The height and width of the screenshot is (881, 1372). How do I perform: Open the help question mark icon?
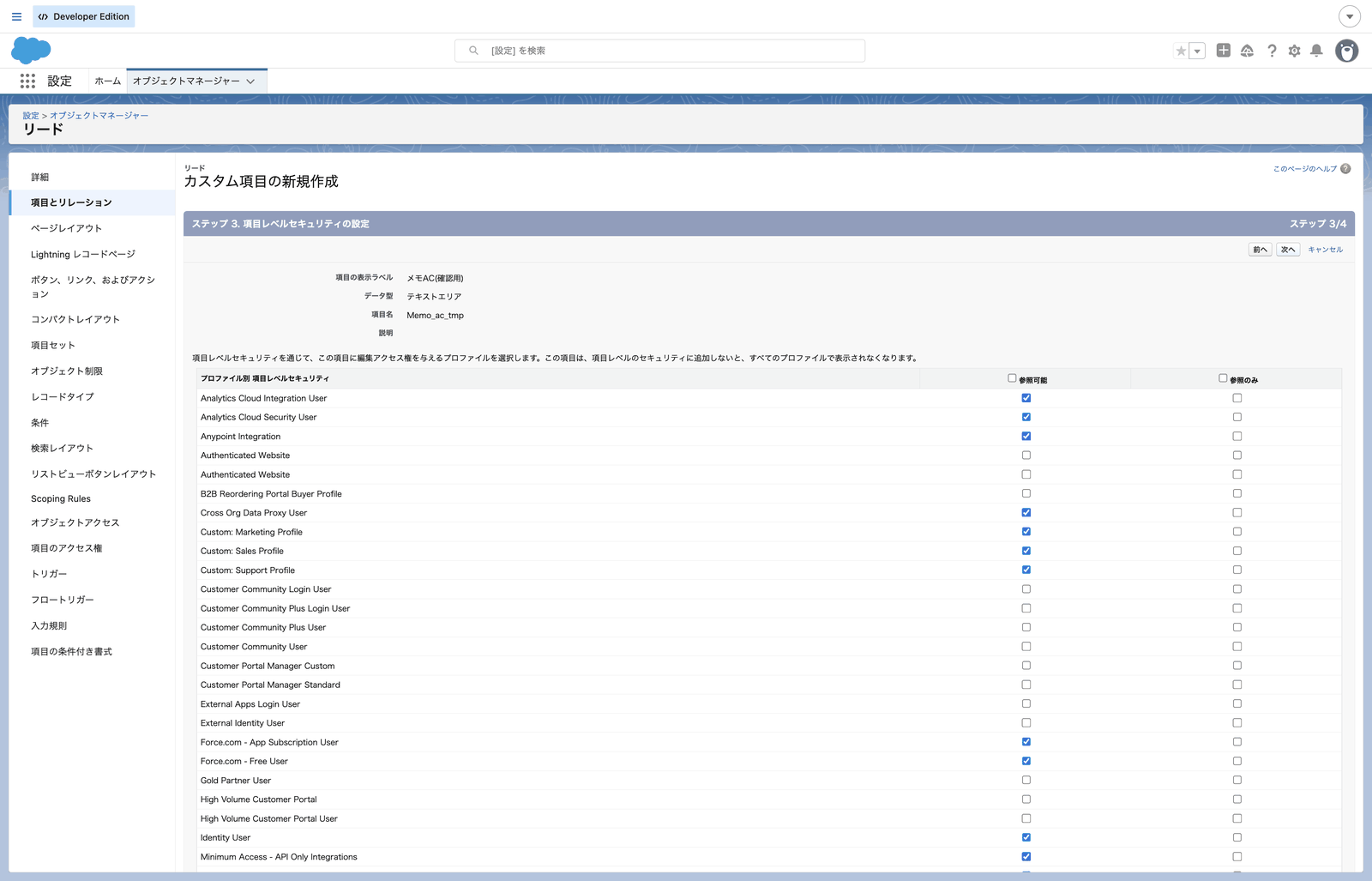pos(1272,51)
